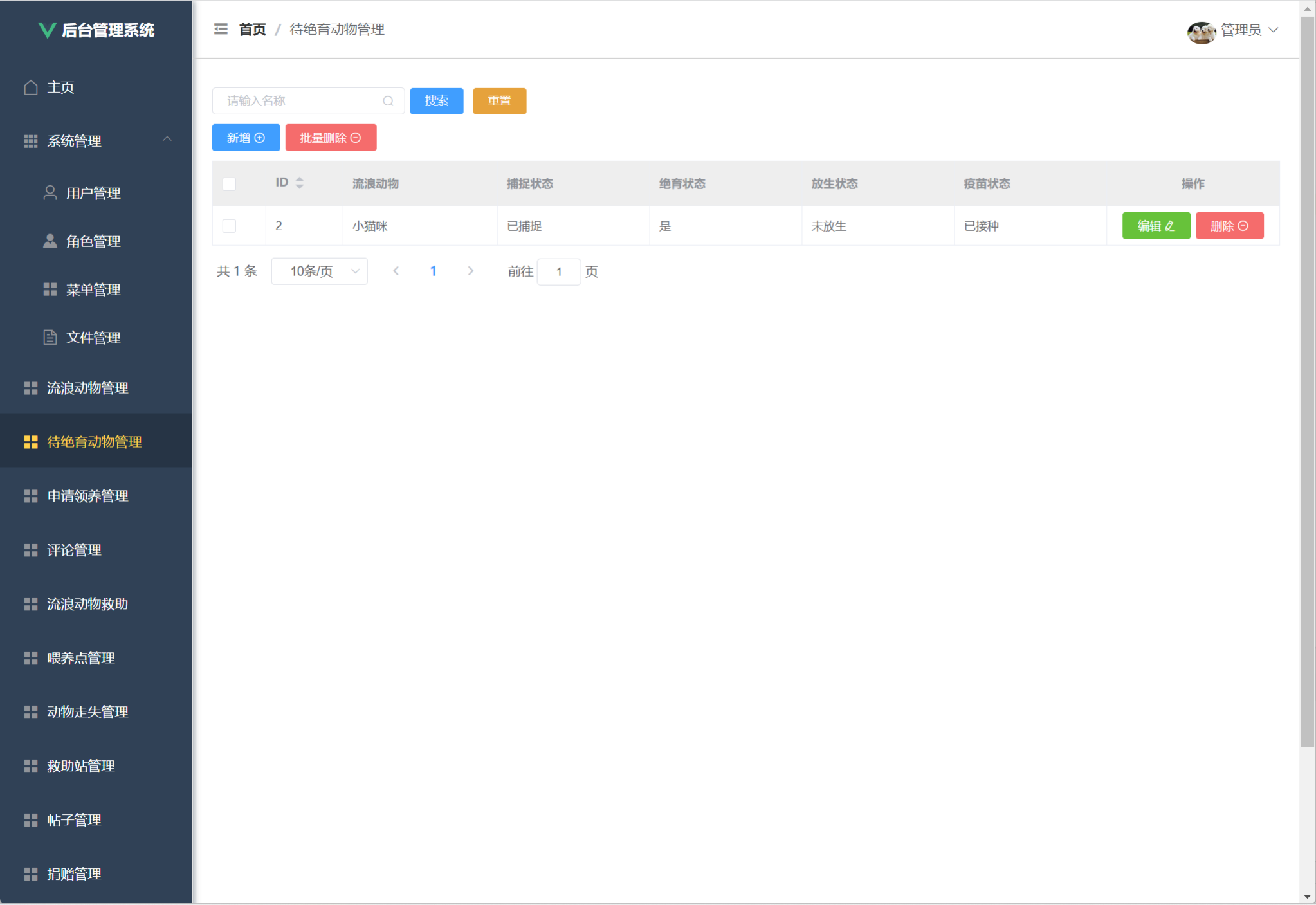This screenshot has width=1316, height=905.
Task: Click the admin avatar picture
Action: [x=1200, y=31]
